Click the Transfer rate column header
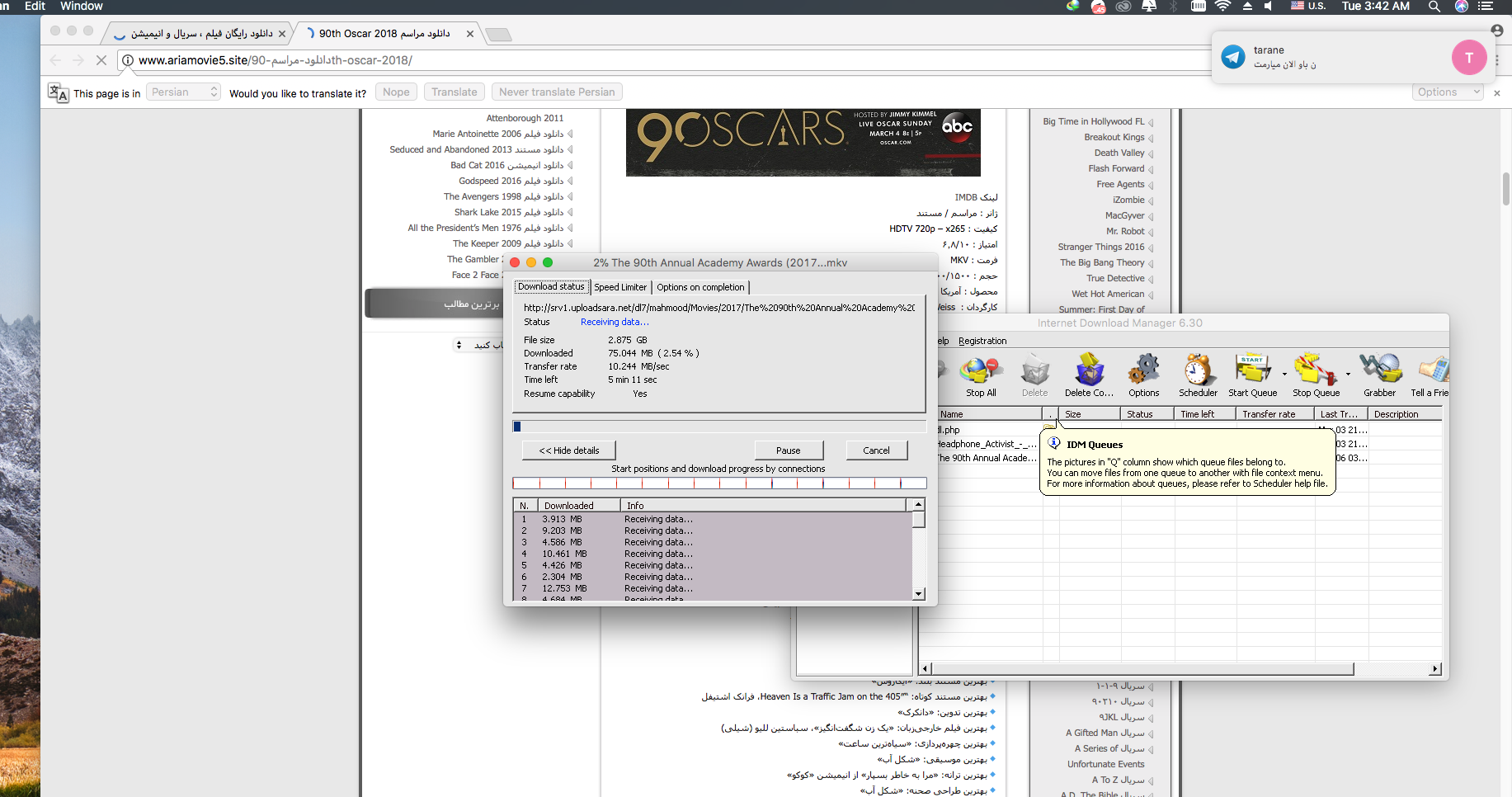This screenshot has height=797, width=1512. point(1274,414)
